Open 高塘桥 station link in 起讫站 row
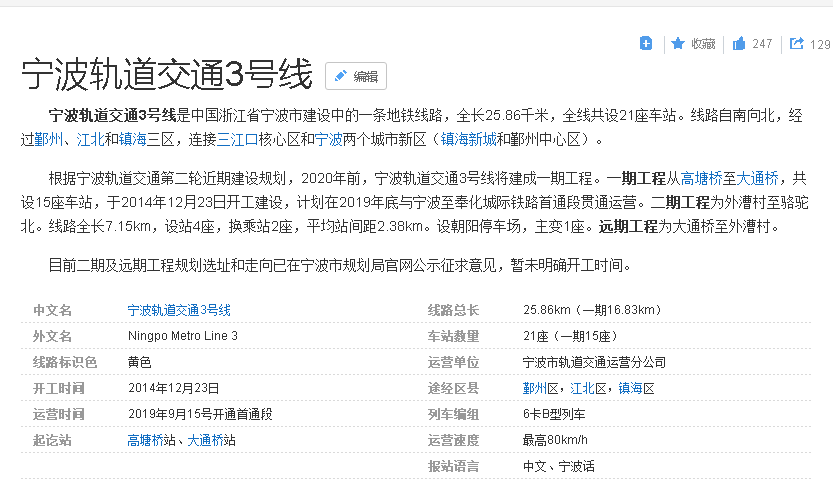This screenshot has width=833, height=487. point(145,440)
